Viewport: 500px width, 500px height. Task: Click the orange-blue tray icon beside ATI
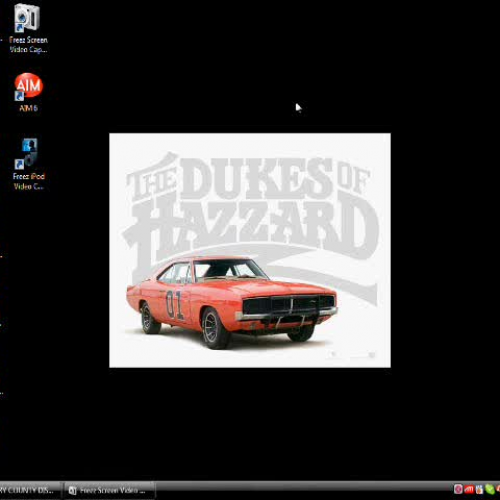(x=479, y=489)
